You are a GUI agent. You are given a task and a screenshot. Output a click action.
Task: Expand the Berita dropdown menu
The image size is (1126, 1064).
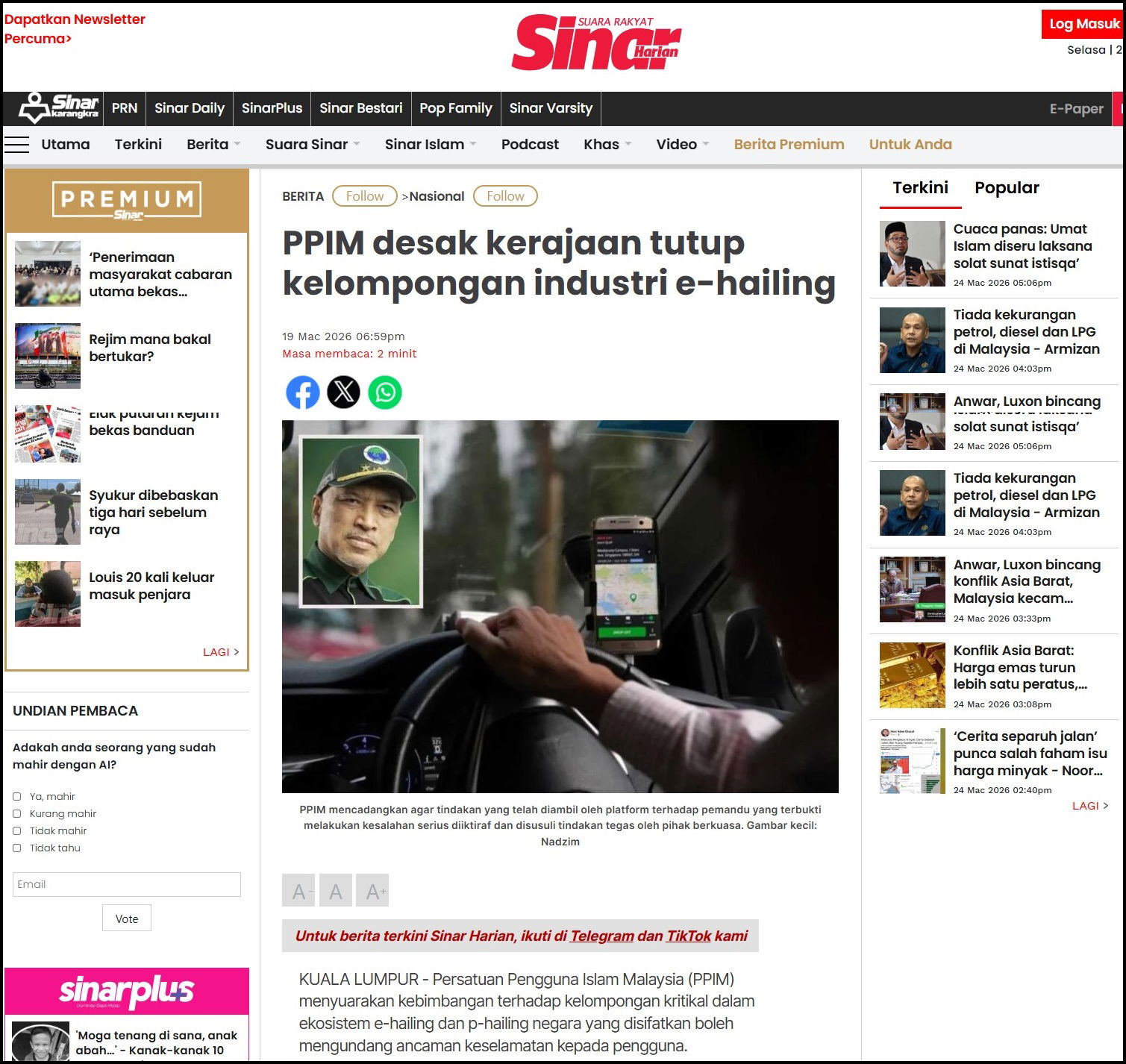tap(213, 145)
